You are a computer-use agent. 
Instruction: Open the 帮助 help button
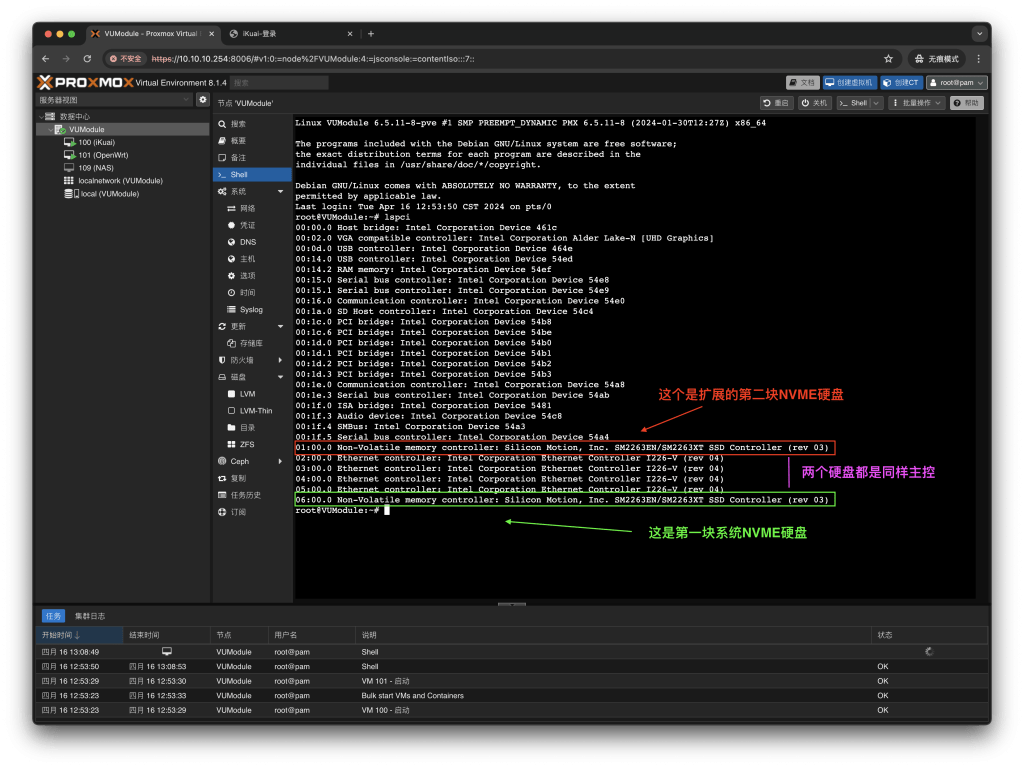point(967,103)
